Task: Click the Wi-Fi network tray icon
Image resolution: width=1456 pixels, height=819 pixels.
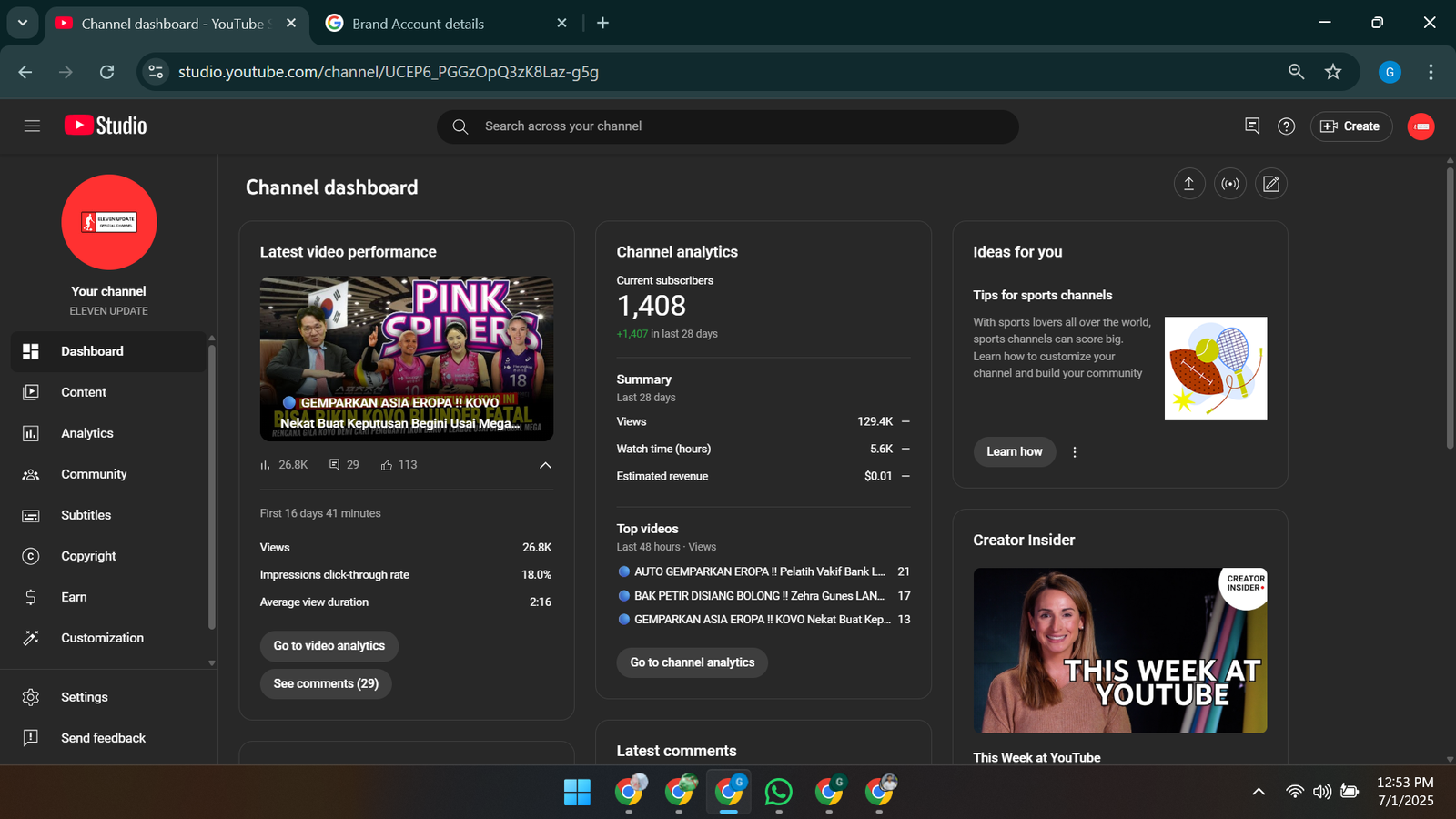Action: pyautogui.click(x=1295, y=792)
